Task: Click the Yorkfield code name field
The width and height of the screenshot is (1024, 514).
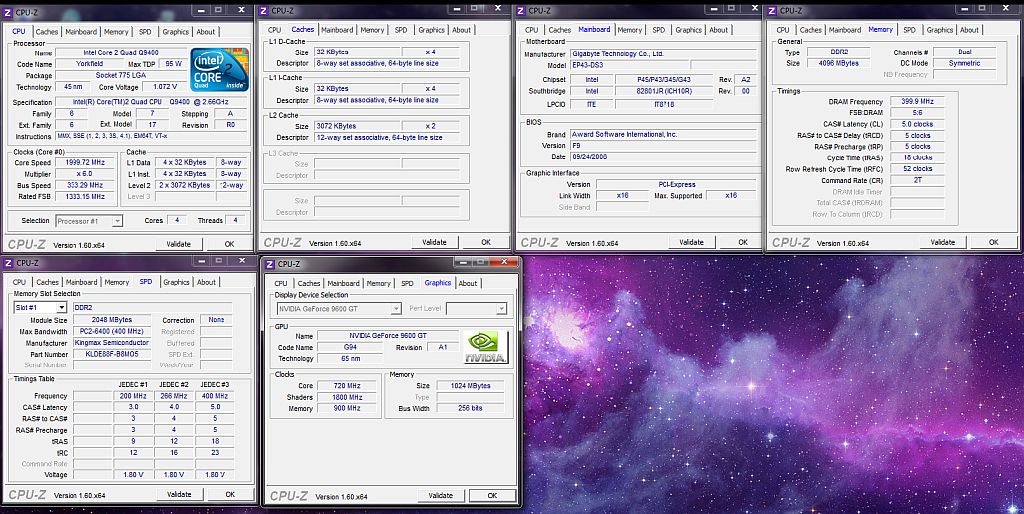Action: point(88,64)
